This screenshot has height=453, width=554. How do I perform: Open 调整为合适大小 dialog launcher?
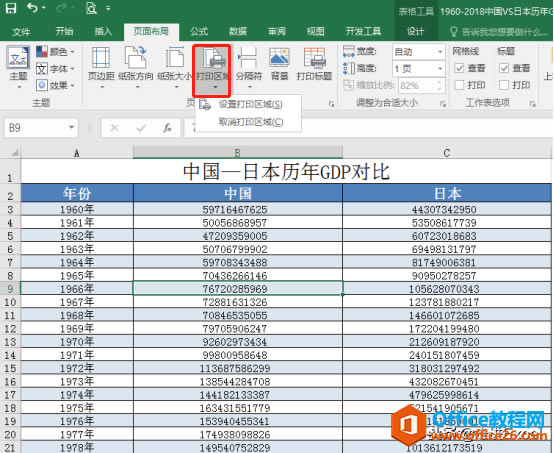click(443, 104)
